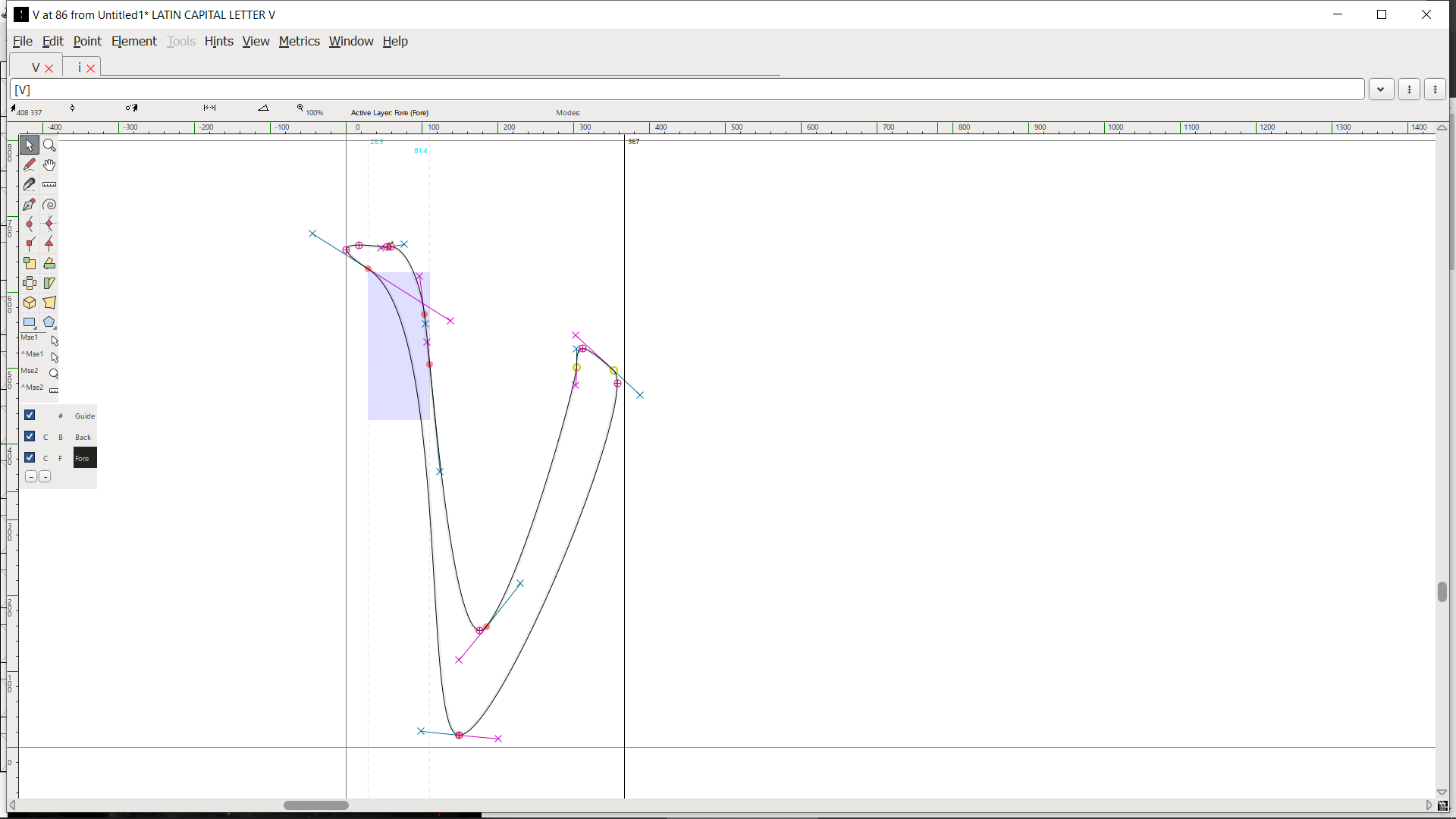
Task: Open the Edit menu
Action: click(x=52, y=41)
